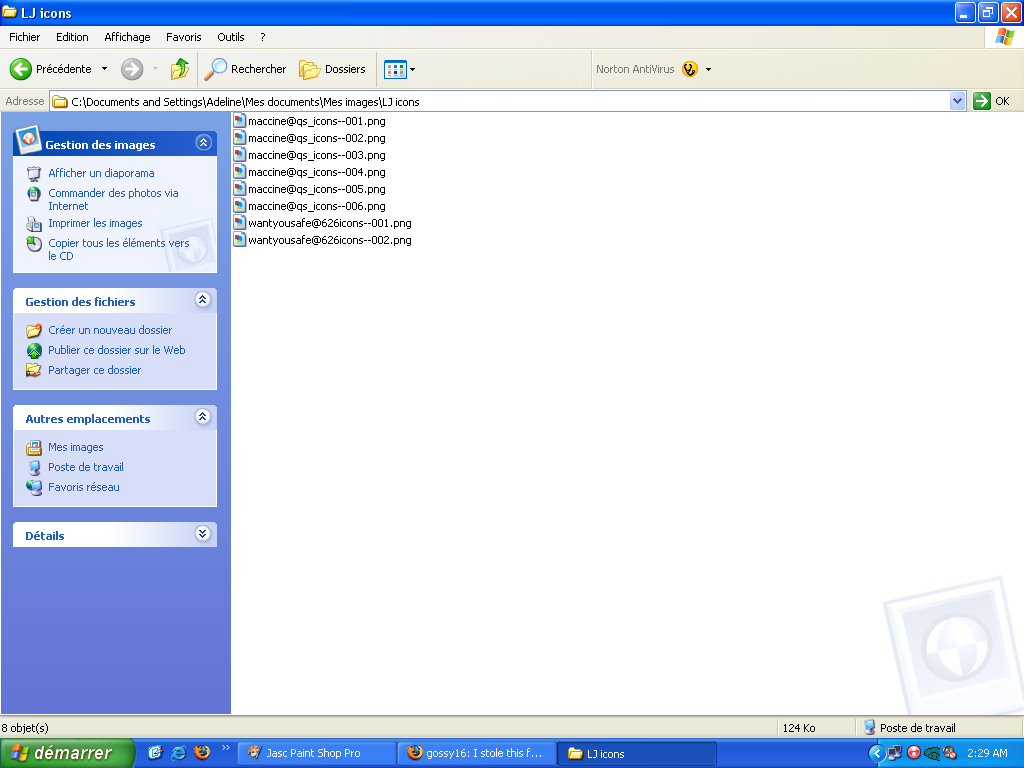Click the Up folder icon in toolbar

tap(180, 69)
